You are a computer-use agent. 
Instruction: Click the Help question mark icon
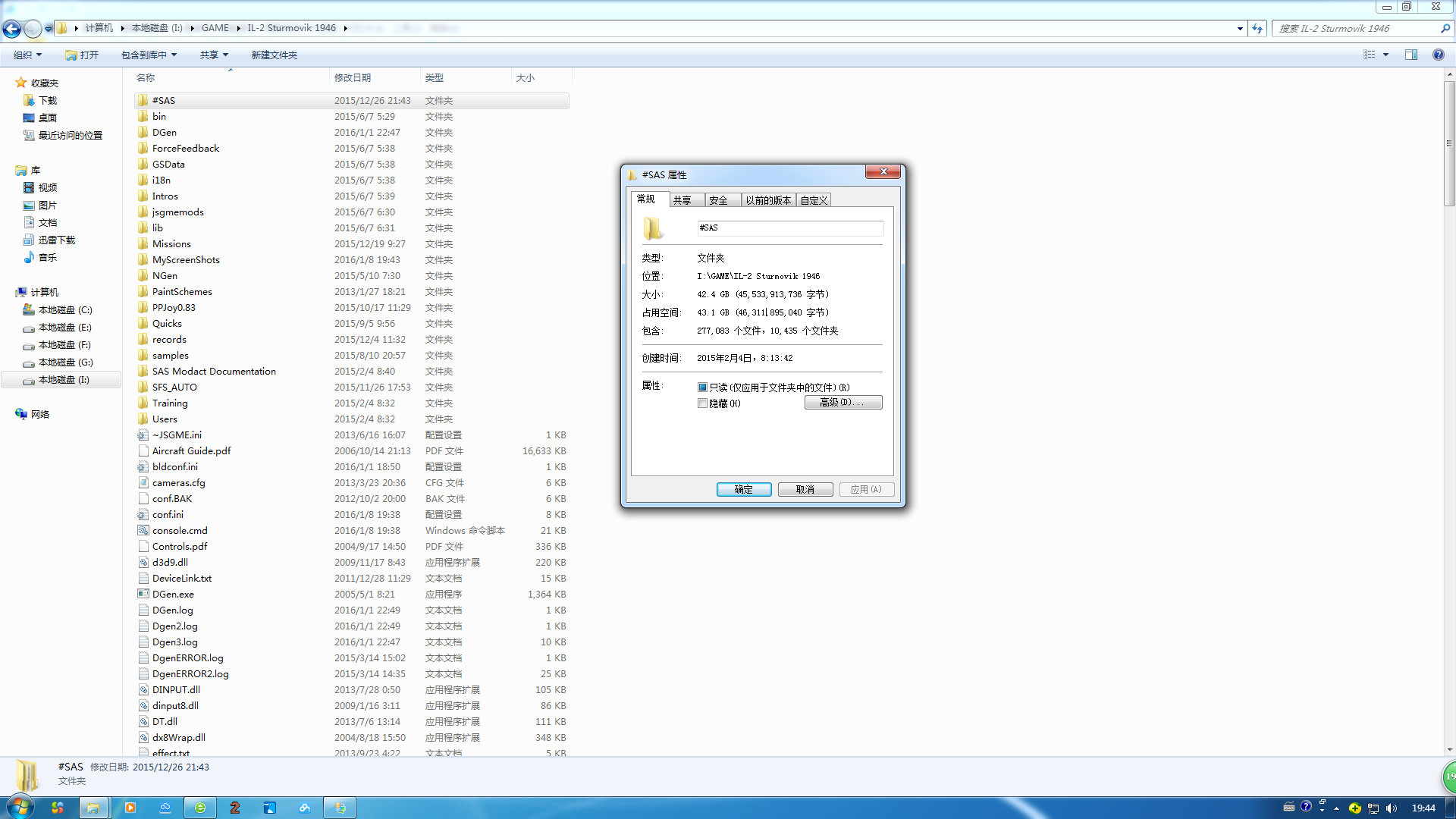[1438, 55]
